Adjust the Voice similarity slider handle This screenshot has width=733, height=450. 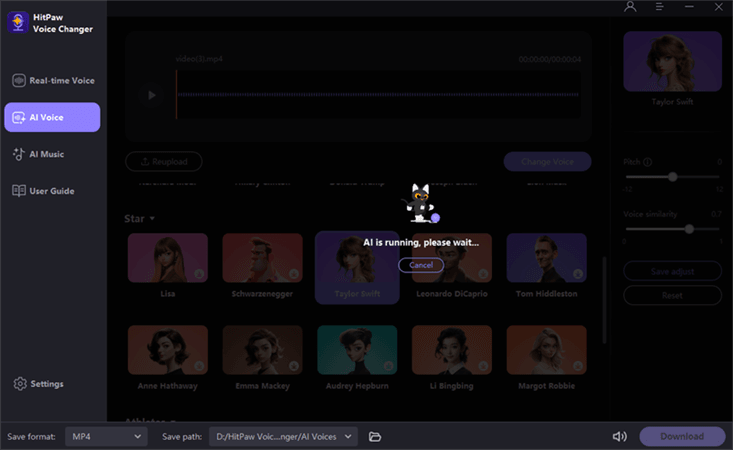point(689,229)
